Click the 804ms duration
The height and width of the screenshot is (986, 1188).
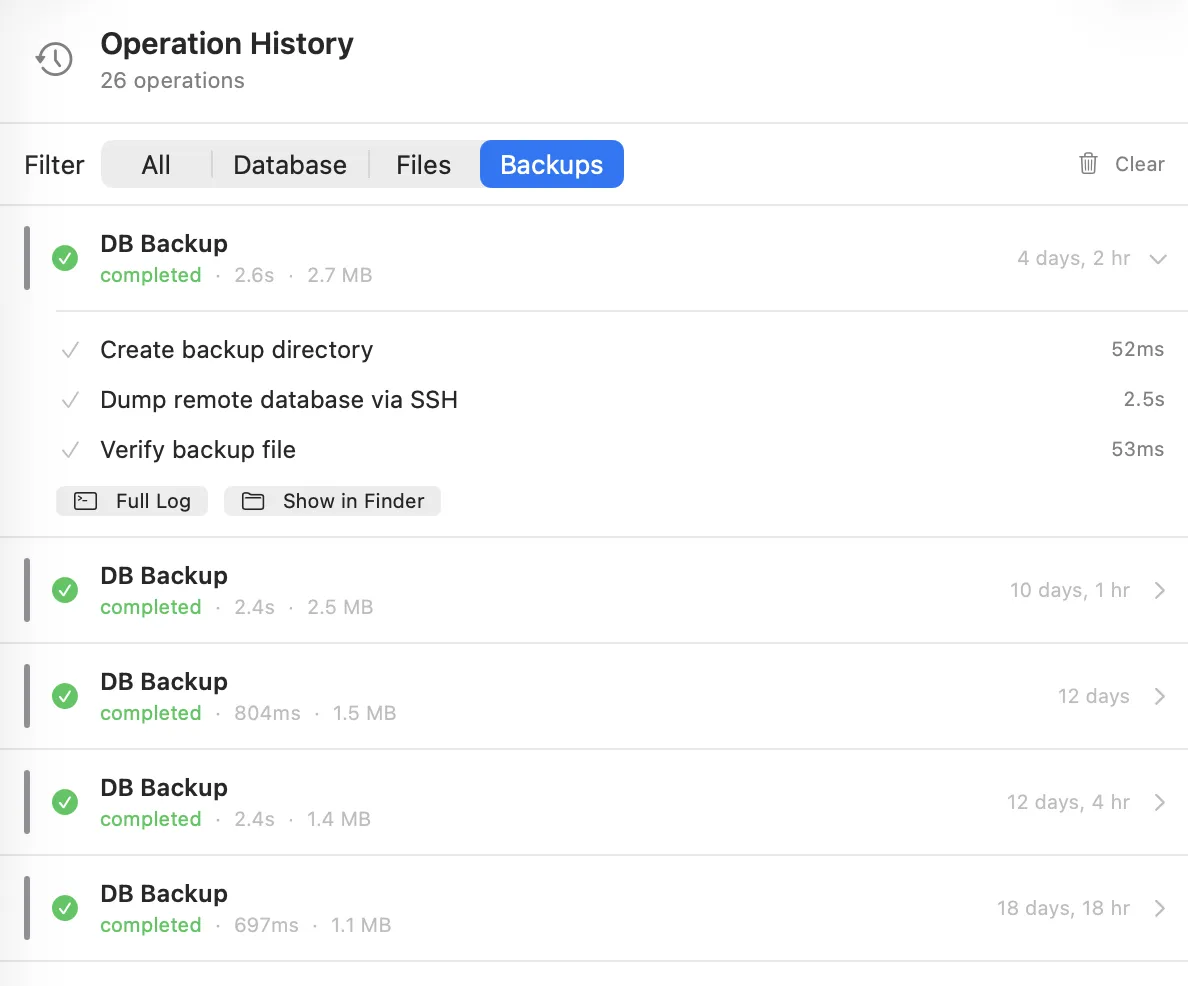267,713
